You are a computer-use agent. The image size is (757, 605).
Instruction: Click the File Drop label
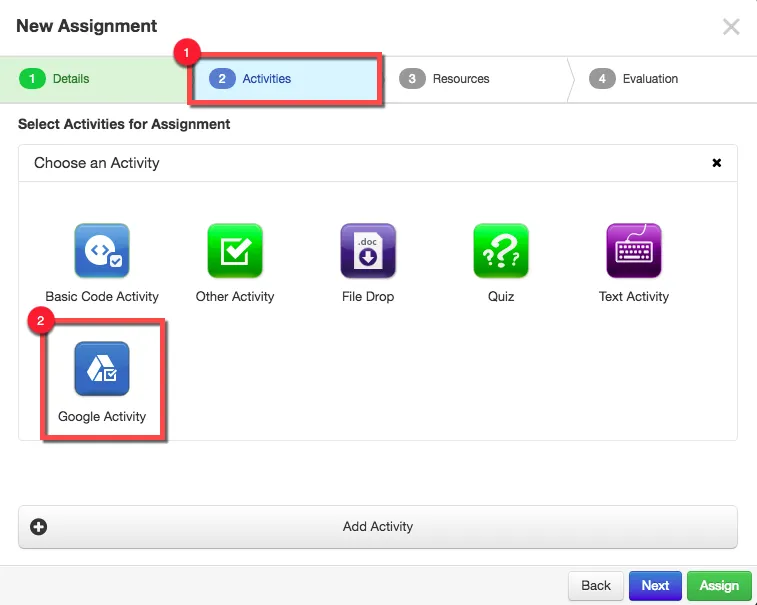[x=368, y=296]
